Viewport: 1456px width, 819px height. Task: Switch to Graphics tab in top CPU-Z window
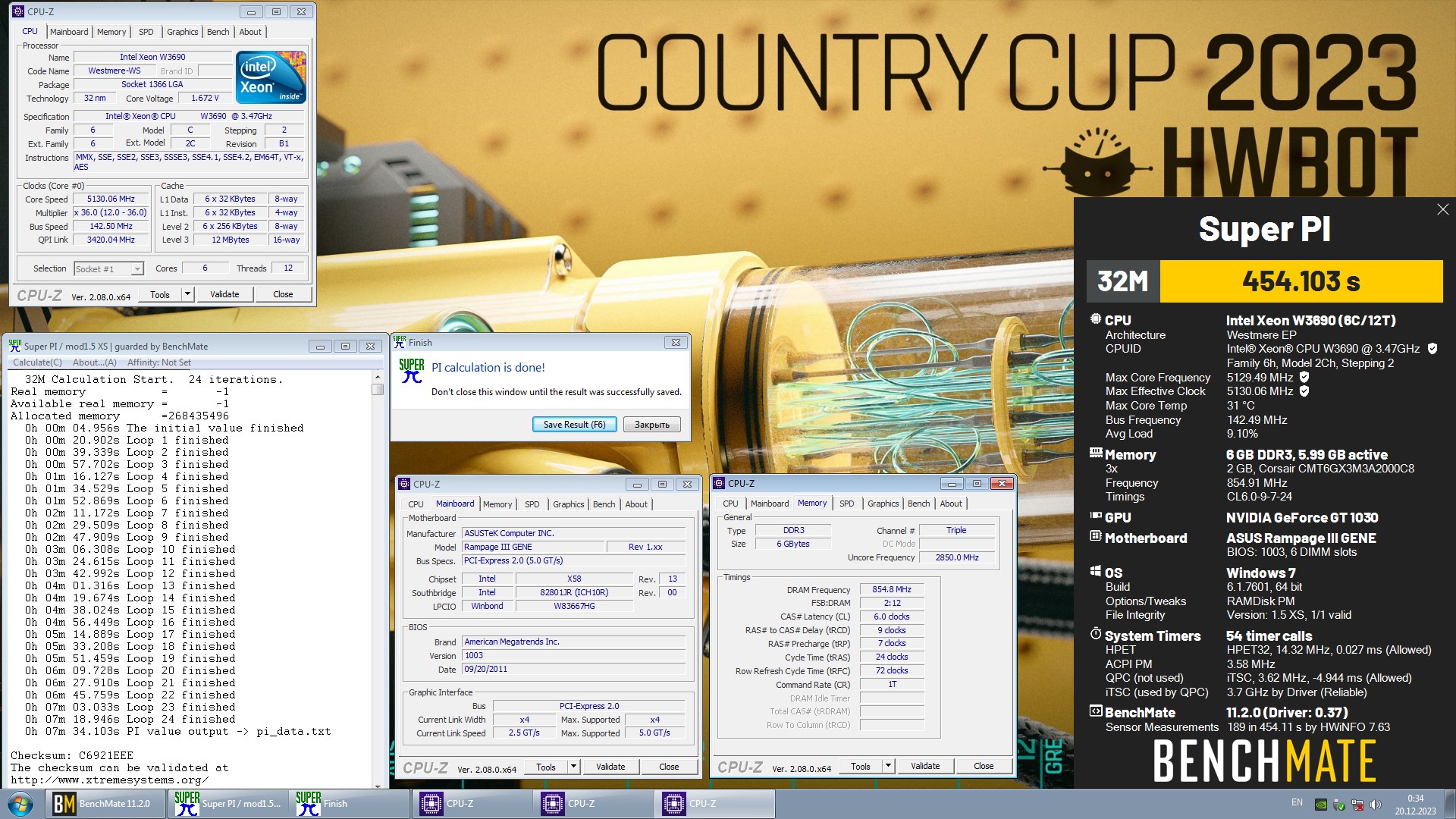pyautogui.click(x=183, y=32)
